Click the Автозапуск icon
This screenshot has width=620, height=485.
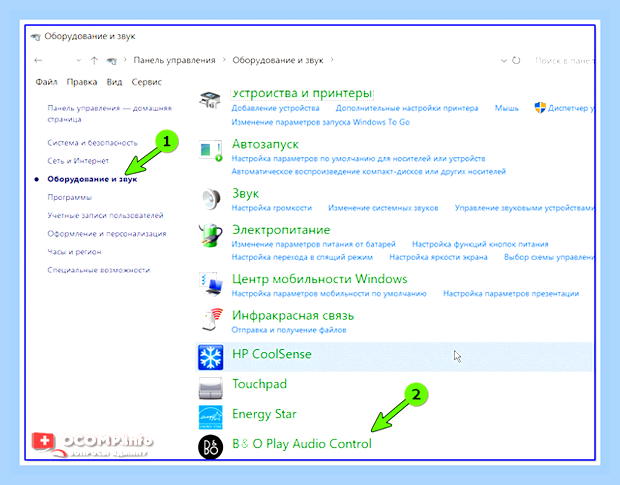pos(210,151)
